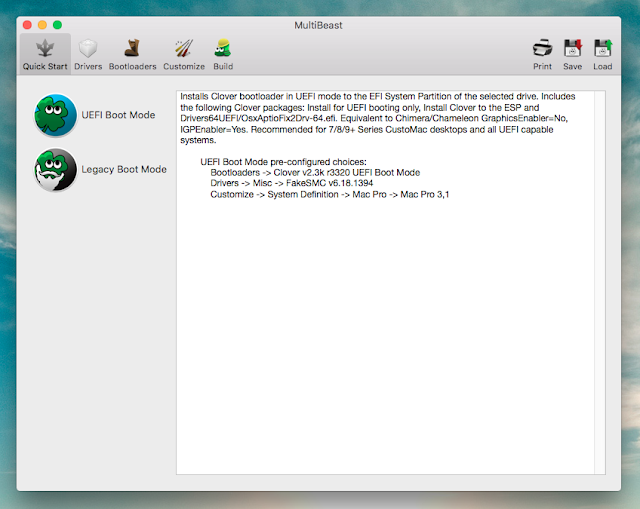The image size is (640, 509).
Task: Maximize the window with the green button
Action: (x=58, y=25)
